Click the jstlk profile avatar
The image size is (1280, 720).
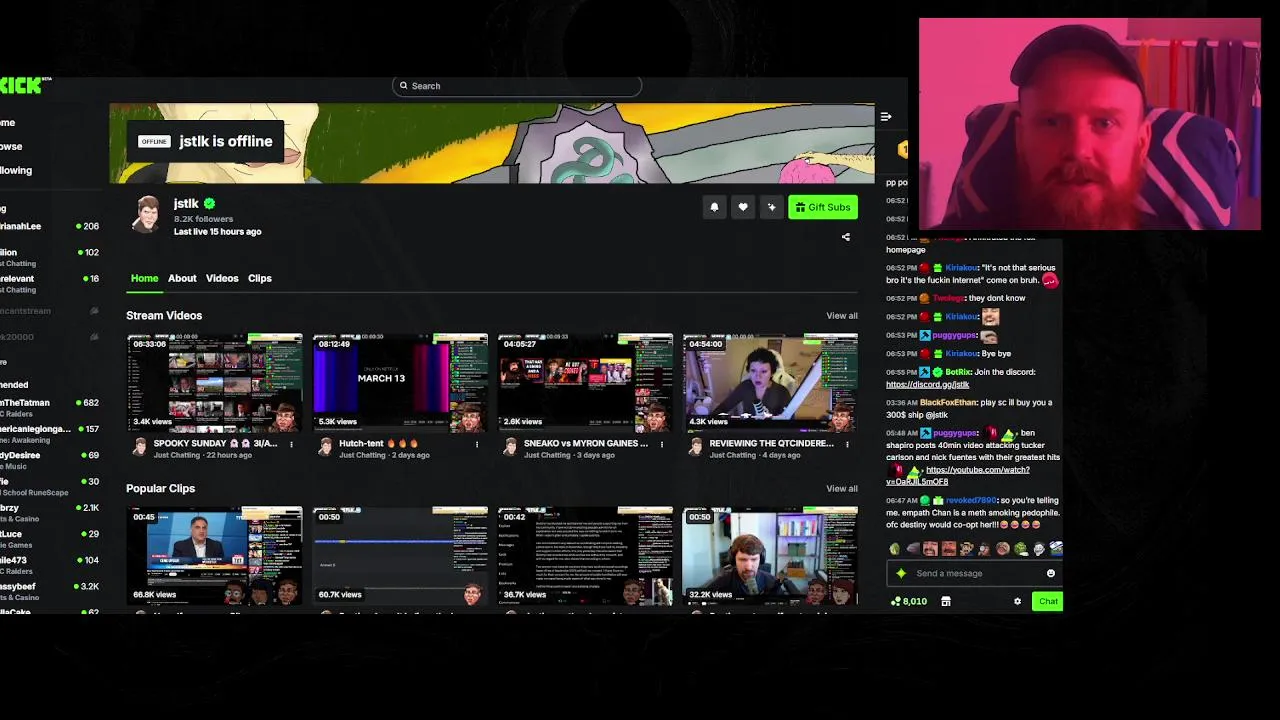pyautogui.click(x=147, y=214)
